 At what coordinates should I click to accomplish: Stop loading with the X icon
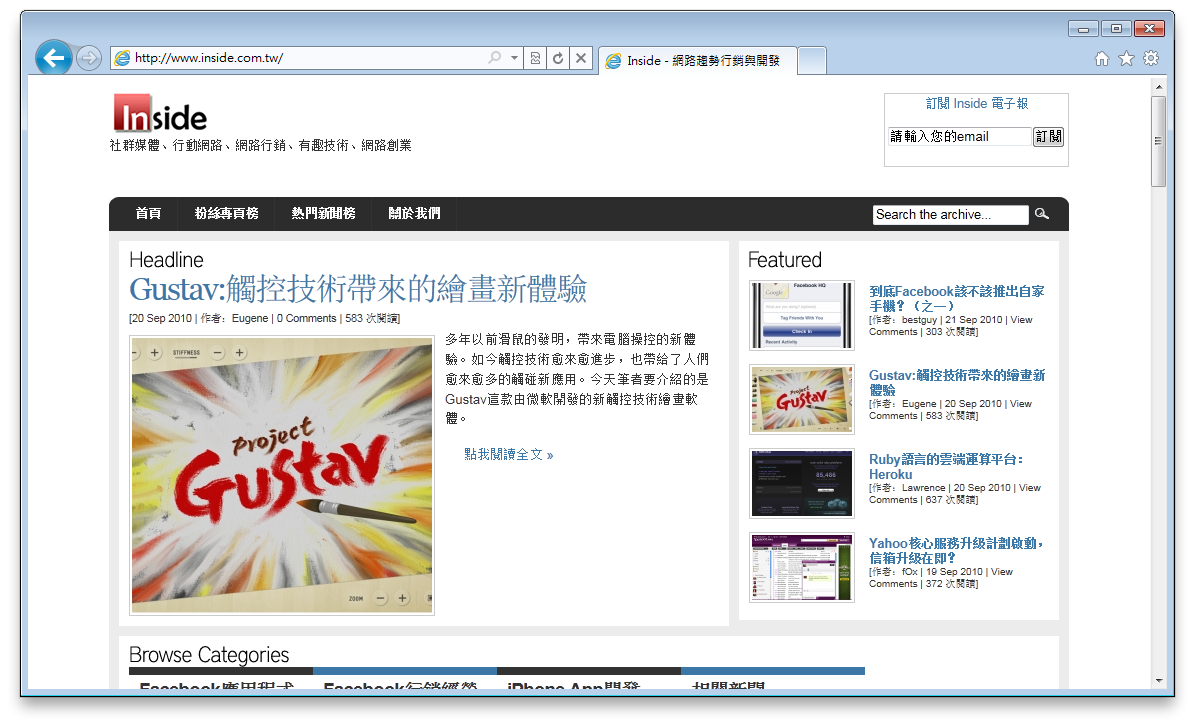581,58
